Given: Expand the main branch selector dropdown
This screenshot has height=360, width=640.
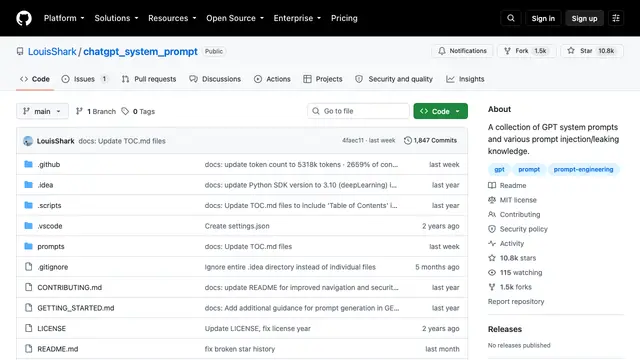Looking at the screenshot, I should (42, 111).
